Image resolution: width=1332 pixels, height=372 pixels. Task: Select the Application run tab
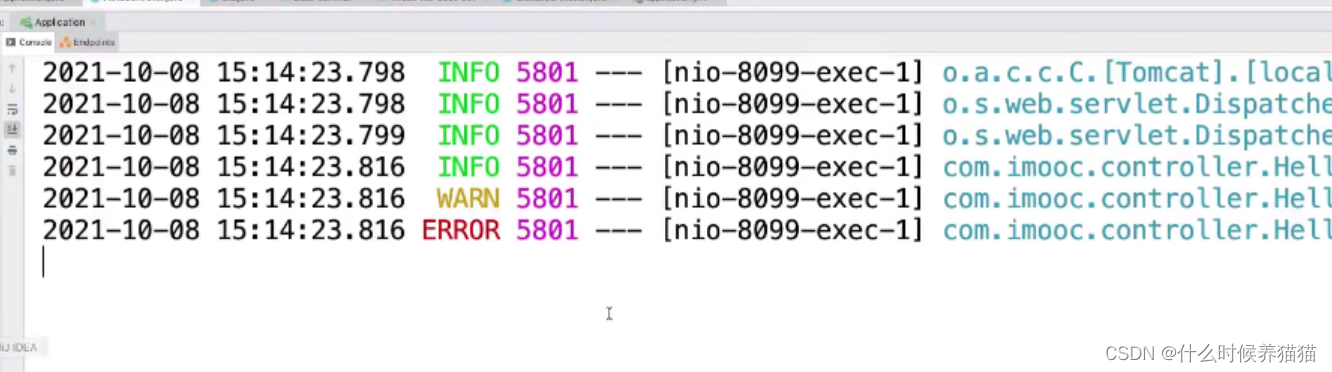pos(53,22)
